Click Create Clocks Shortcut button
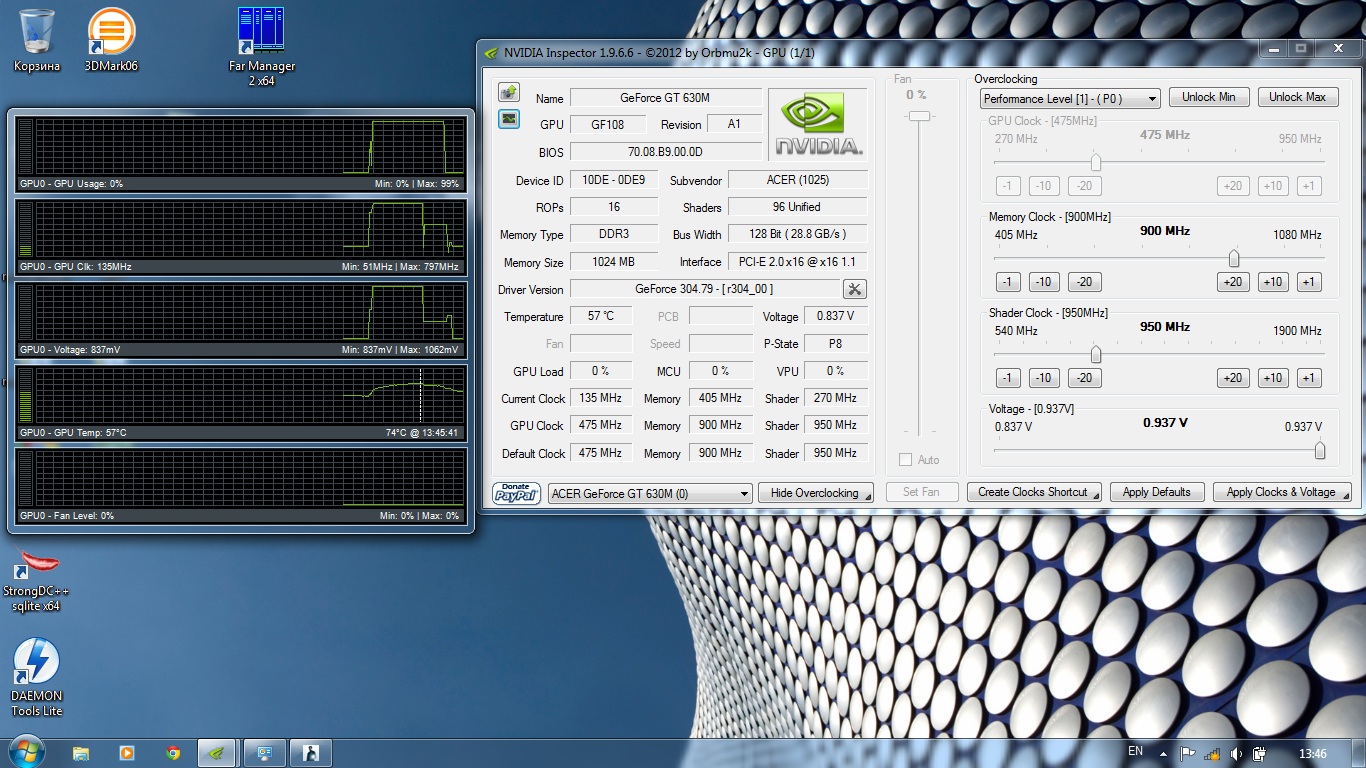The height and width of the screenshot is (768, 1366). pos(1034,492)
